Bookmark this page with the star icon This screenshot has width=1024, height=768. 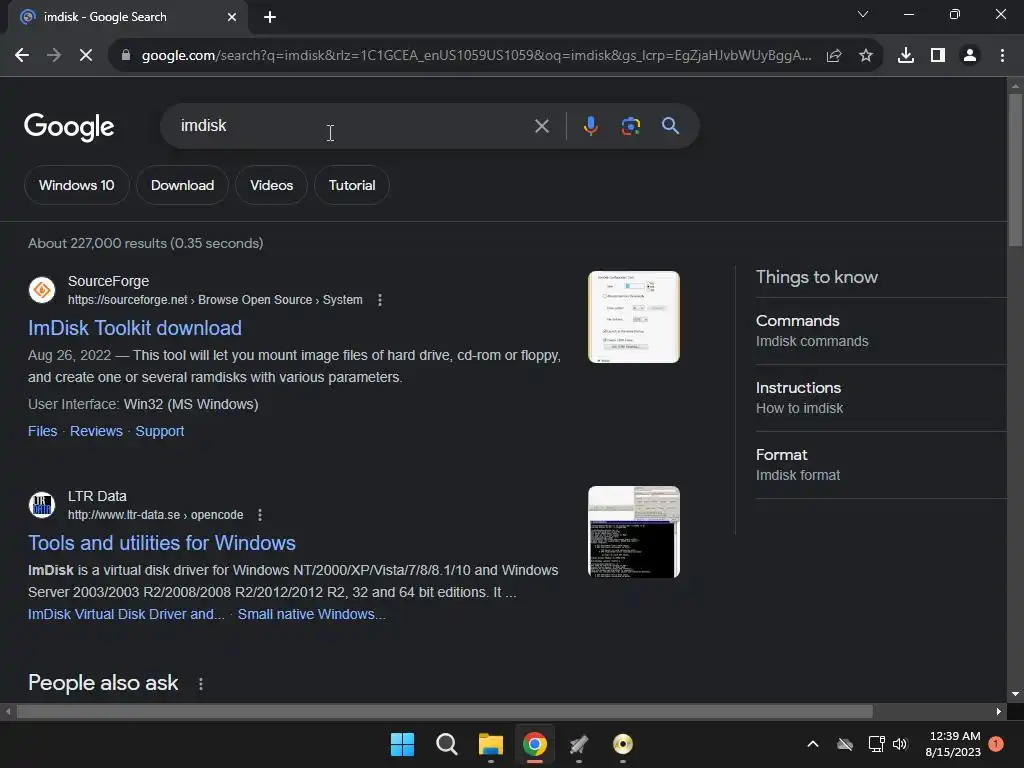(x=866, y=56)
